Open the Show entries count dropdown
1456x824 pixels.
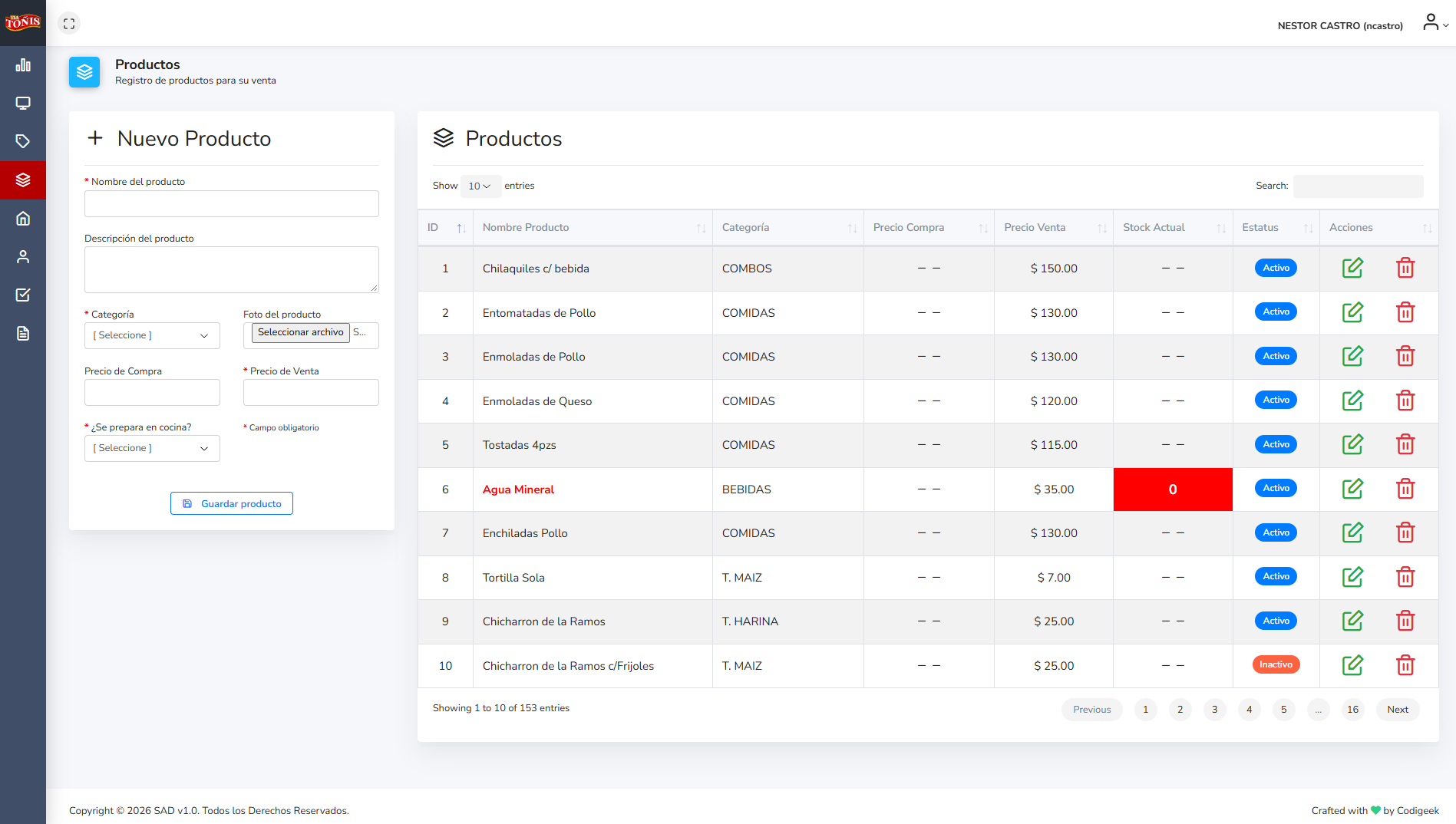point(480,186)
